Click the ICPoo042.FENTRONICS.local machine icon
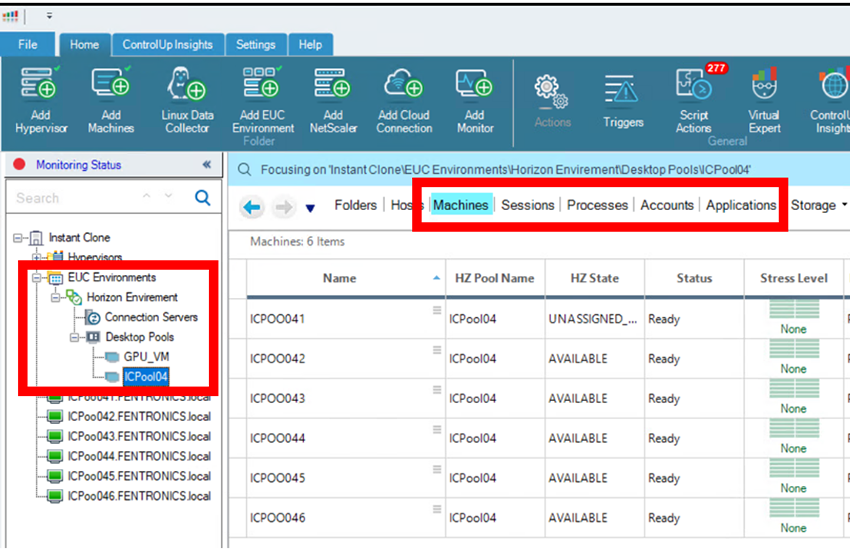Viewport: 850px width, 549px height. tap(55, 417)
